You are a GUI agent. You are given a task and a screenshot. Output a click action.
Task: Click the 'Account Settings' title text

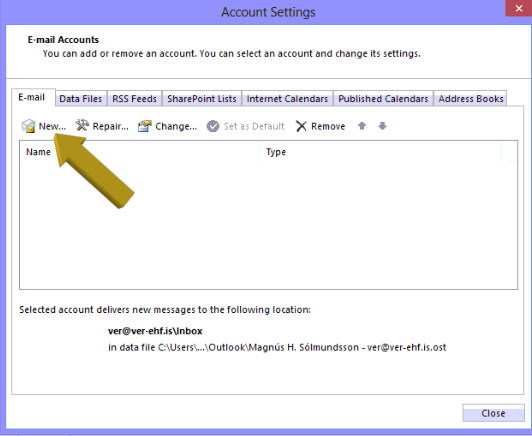pos(268,12)
